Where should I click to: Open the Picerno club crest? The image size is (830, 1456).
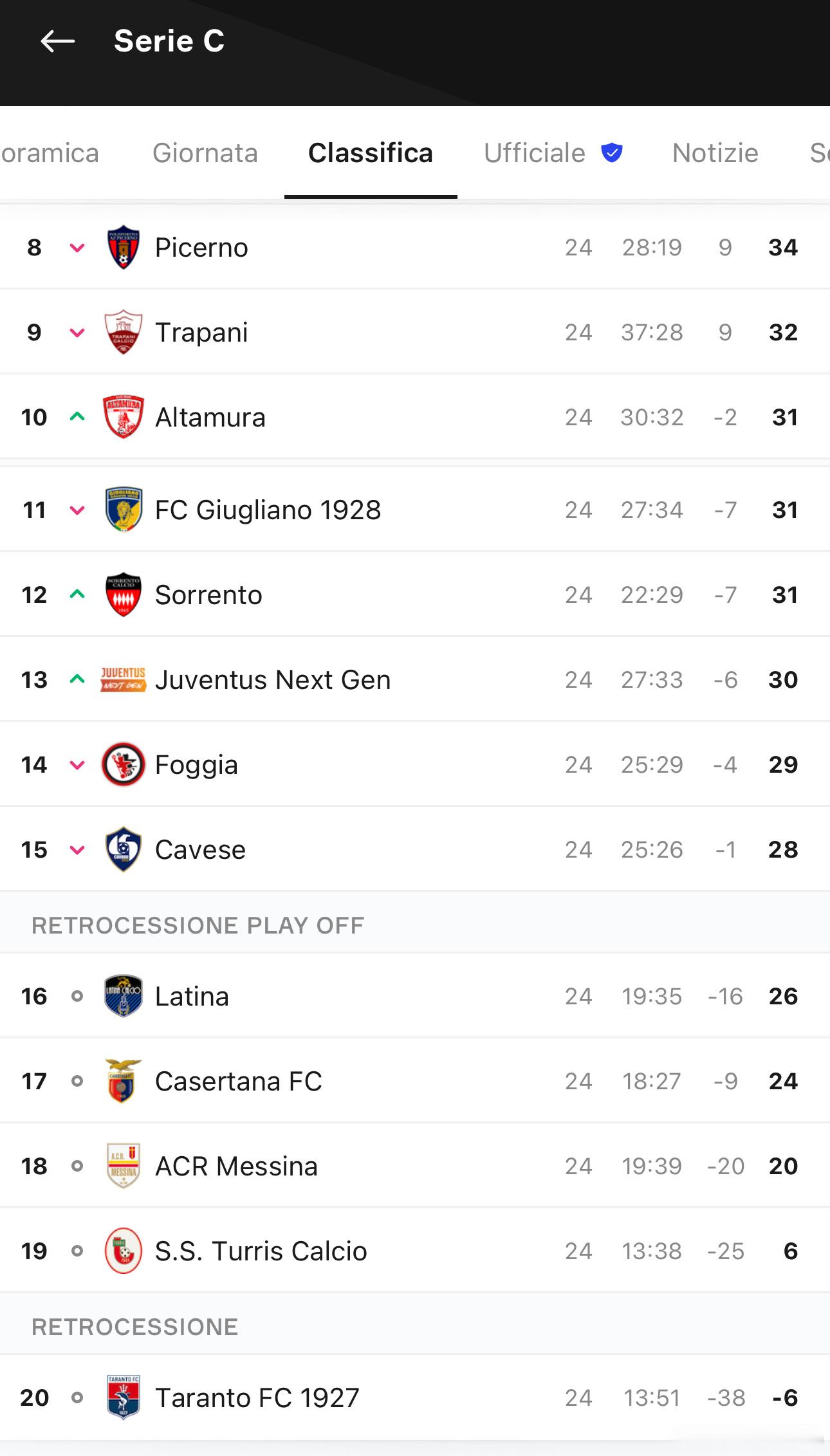[124, 247]
